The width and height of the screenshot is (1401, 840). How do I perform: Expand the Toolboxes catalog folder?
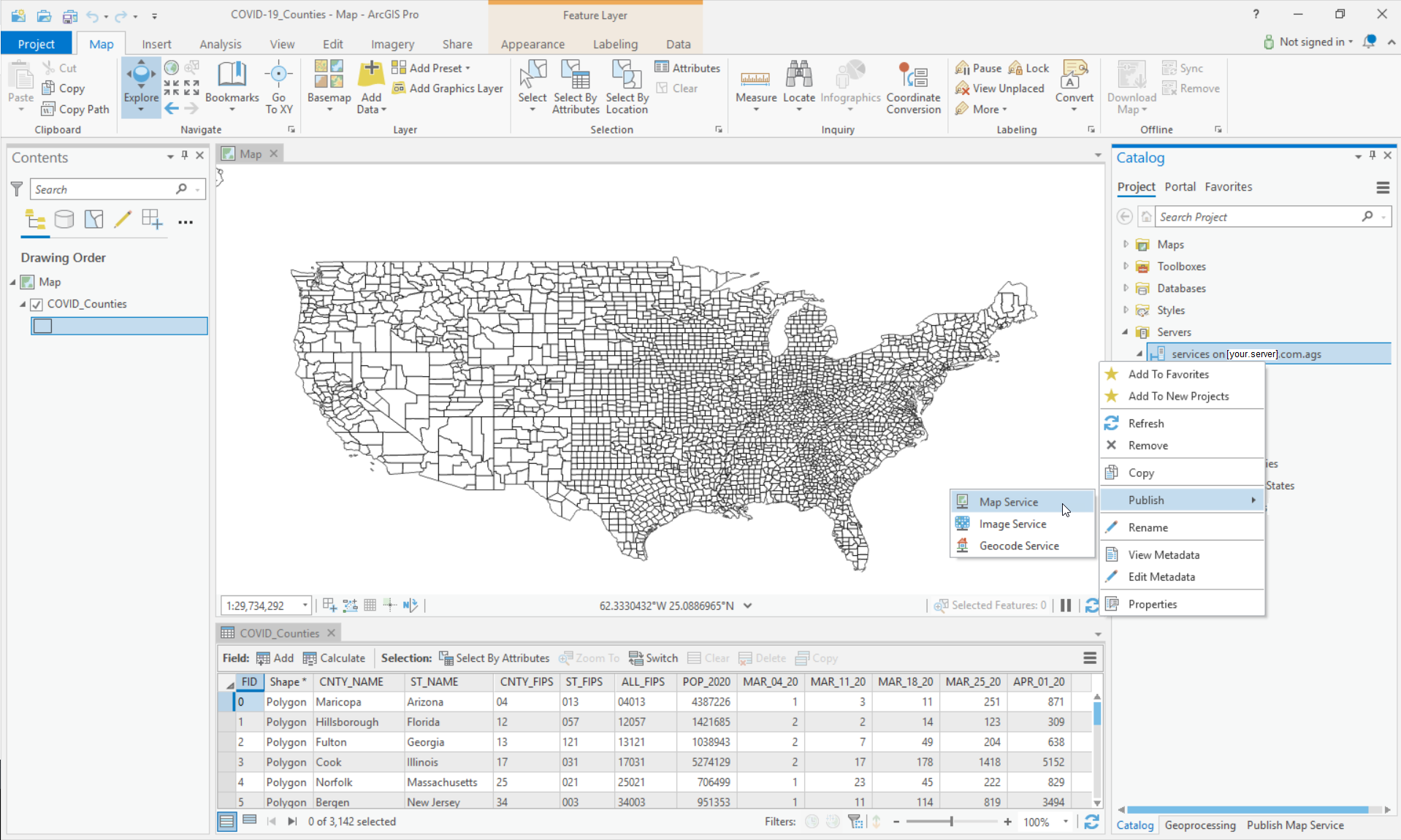[1126, 267]
